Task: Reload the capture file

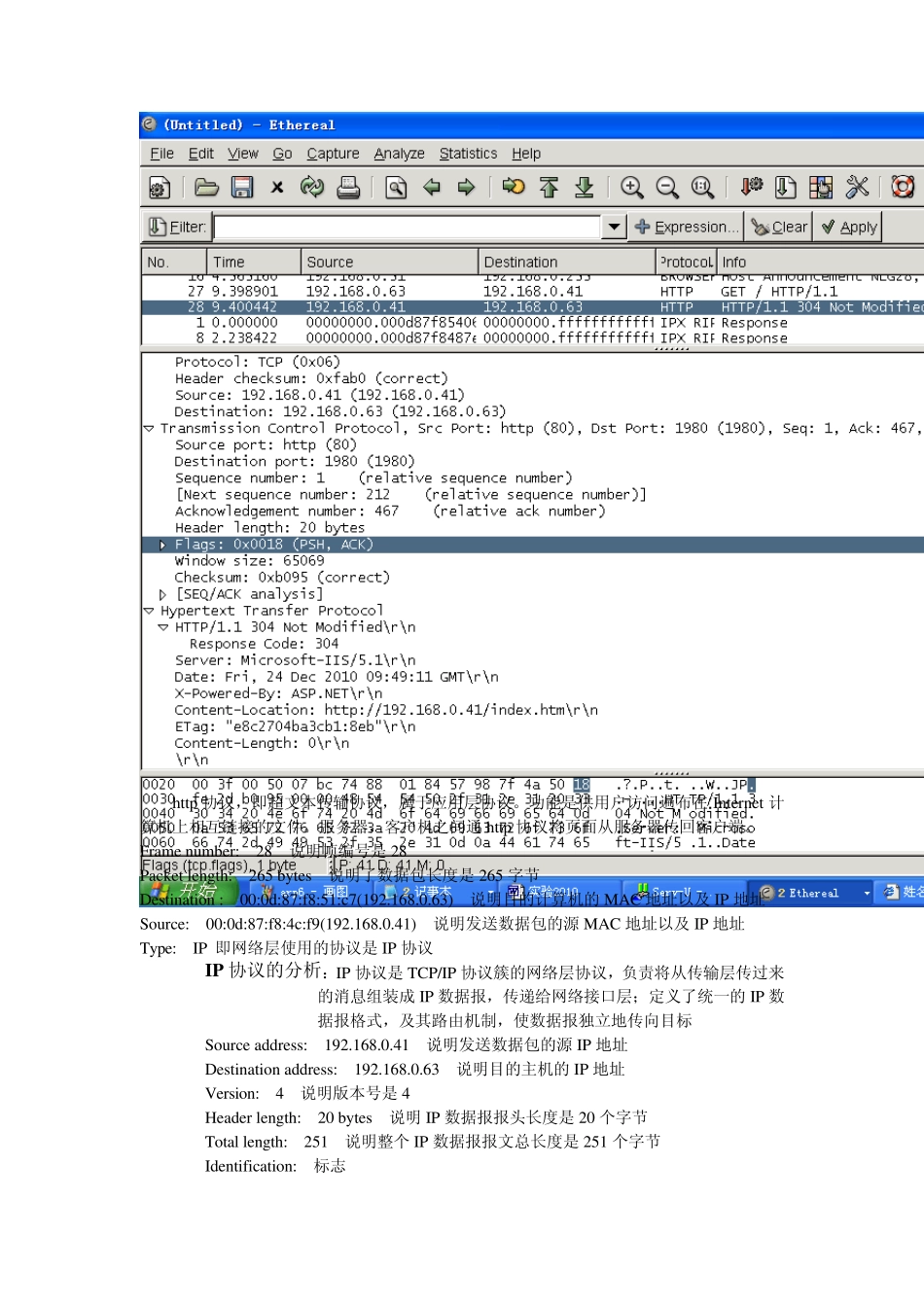Action: [312, 188]
